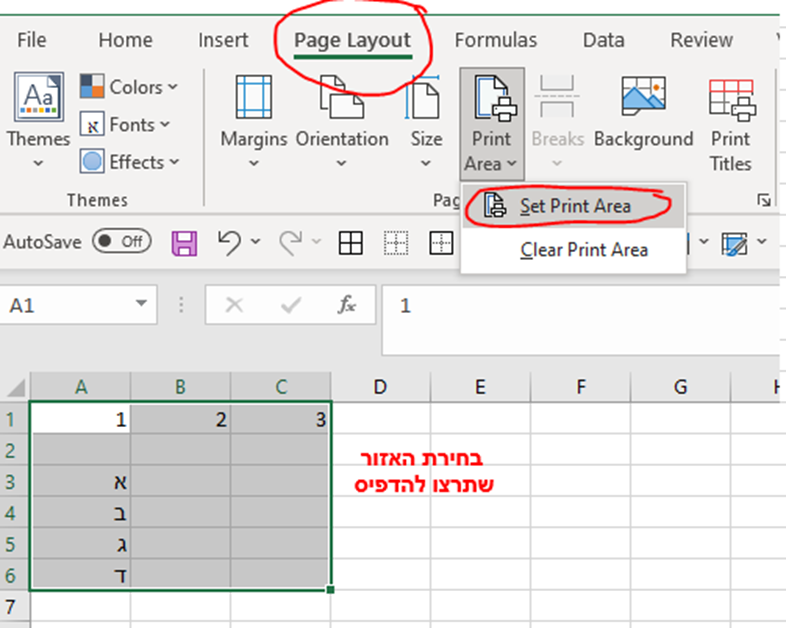Screen dimensions: 786x628
Task: Switch to the Review tab
Action: click(701, 40)
